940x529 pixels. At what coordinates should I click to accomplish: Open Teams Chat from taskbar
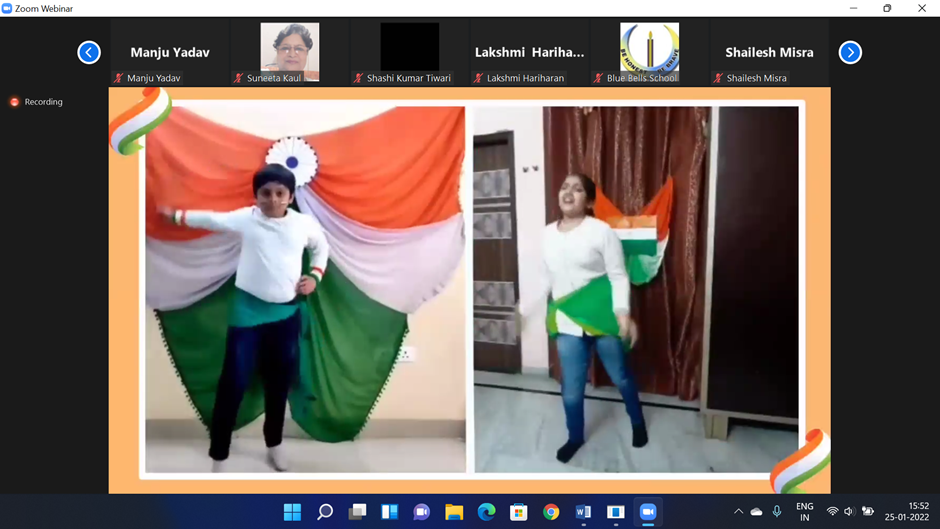click(421, 512)
